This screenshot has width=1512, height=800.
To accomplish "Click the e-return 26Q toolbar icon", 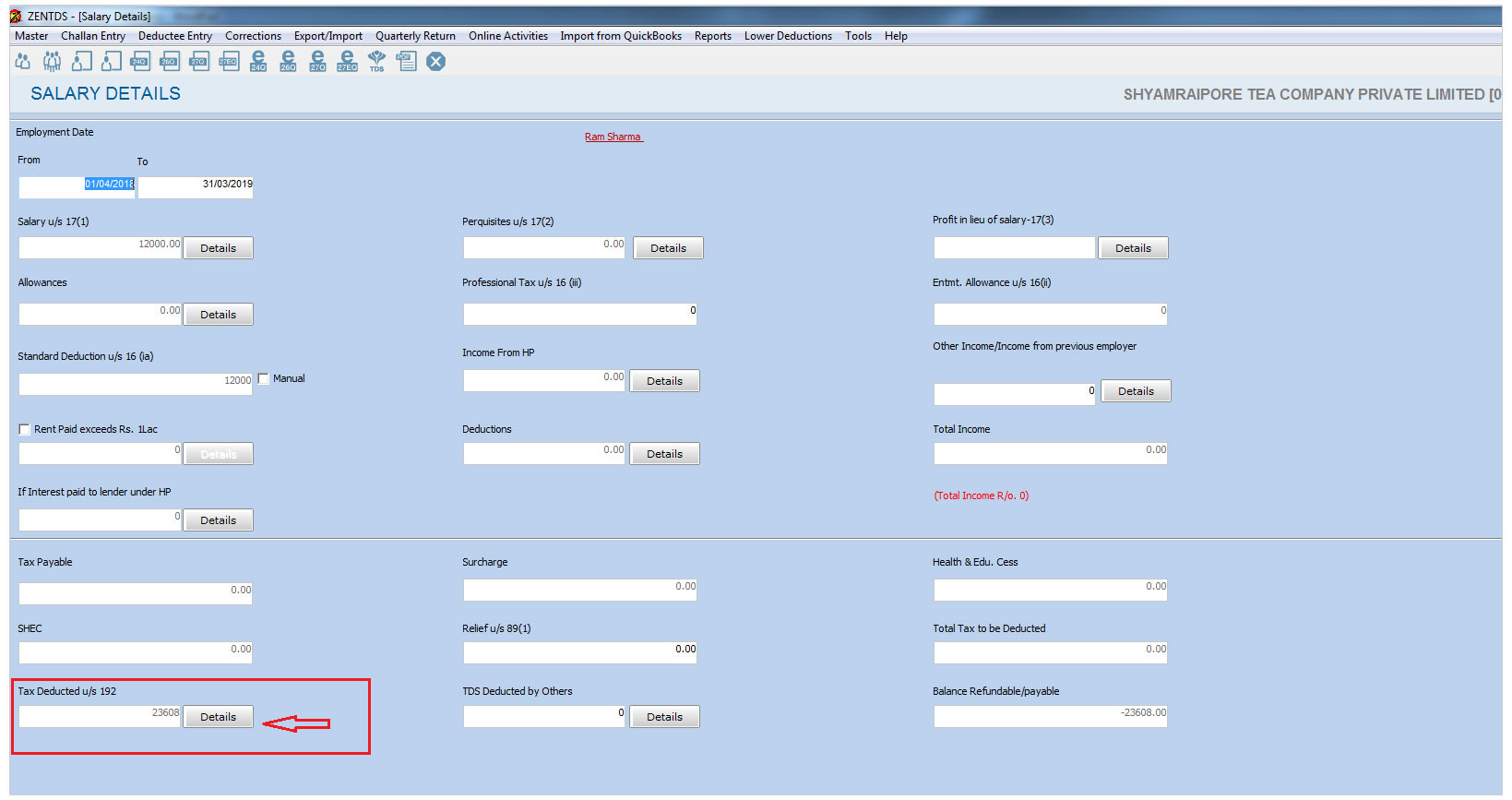I will [288, 61].
